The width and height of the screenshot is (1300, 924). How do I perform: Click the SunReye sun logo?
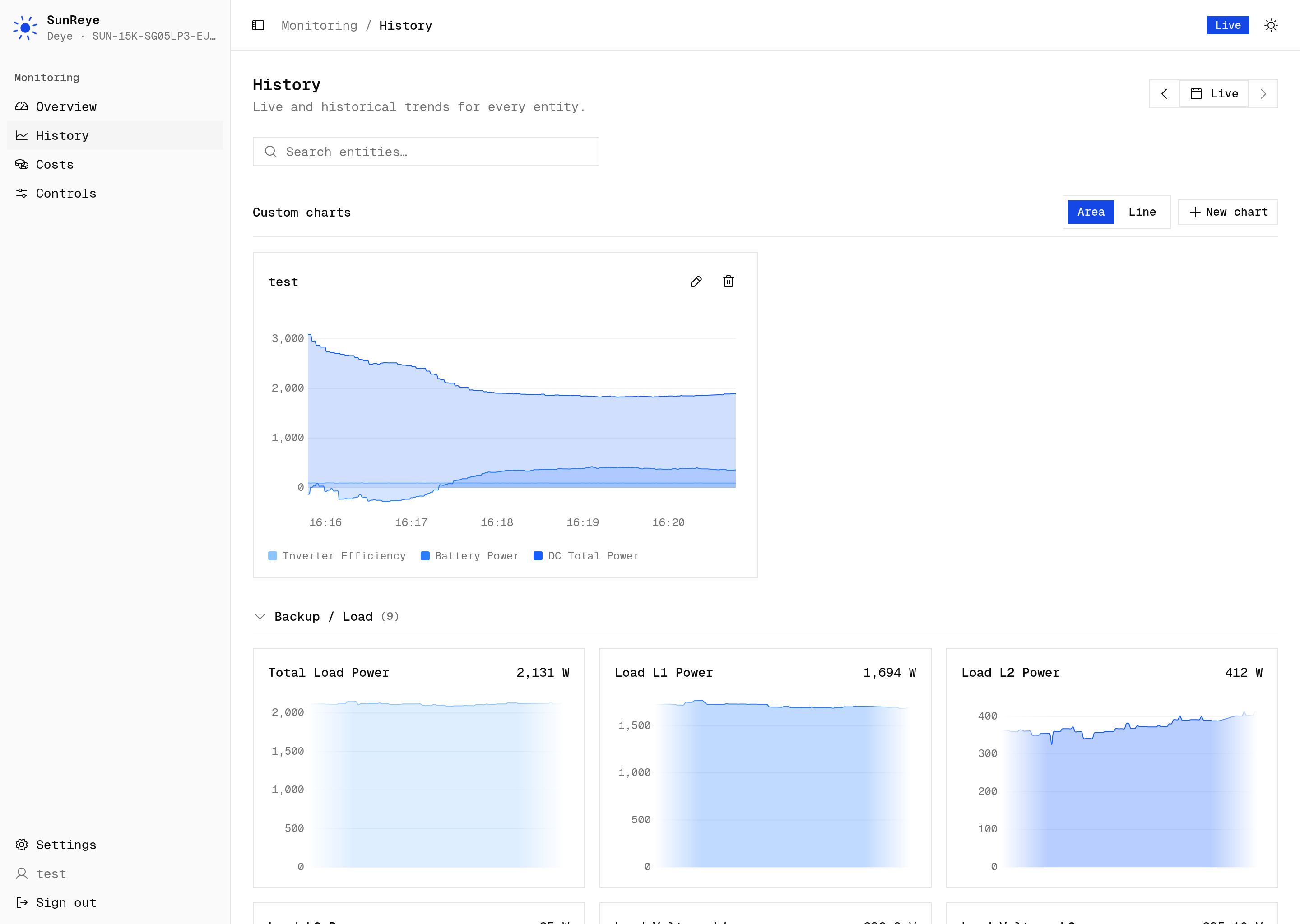[25, 28]
